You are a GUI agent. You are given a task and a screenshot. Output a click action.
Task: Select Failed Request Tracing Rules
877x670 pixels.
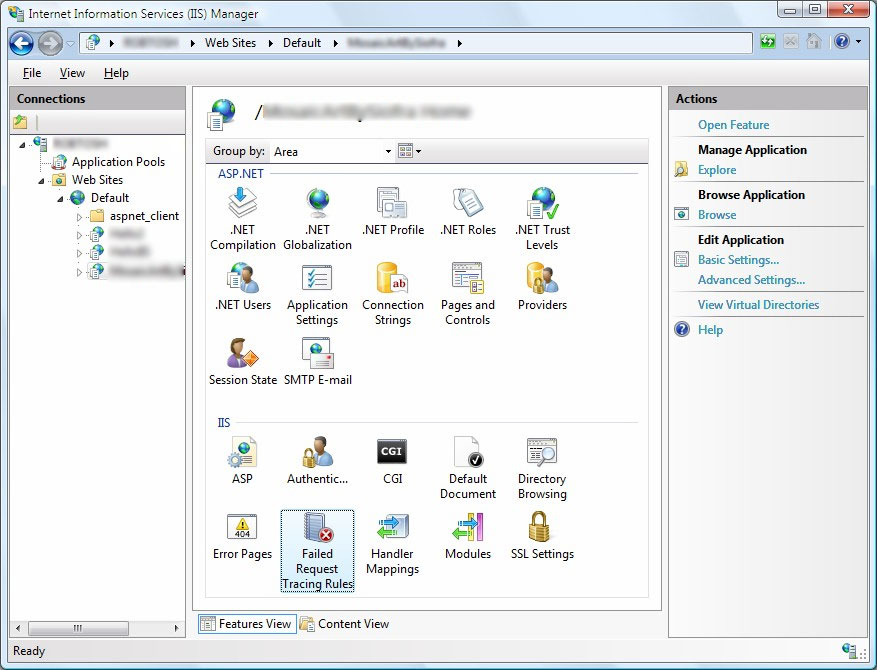(x=317, y=550)
